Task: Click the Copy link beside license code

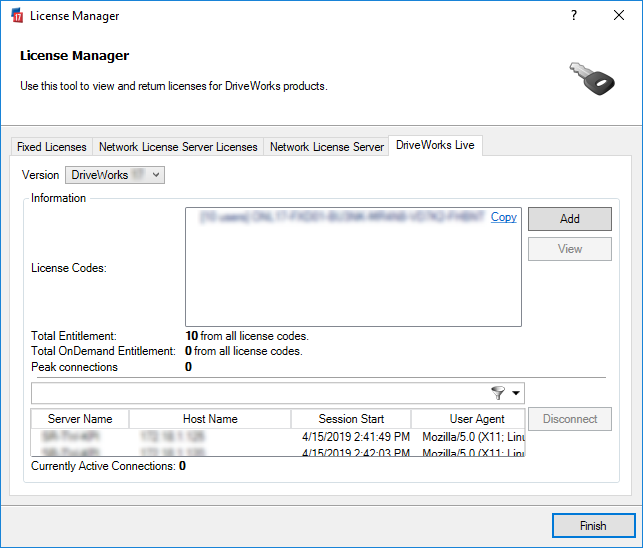Action: click(x=504, y=217)
